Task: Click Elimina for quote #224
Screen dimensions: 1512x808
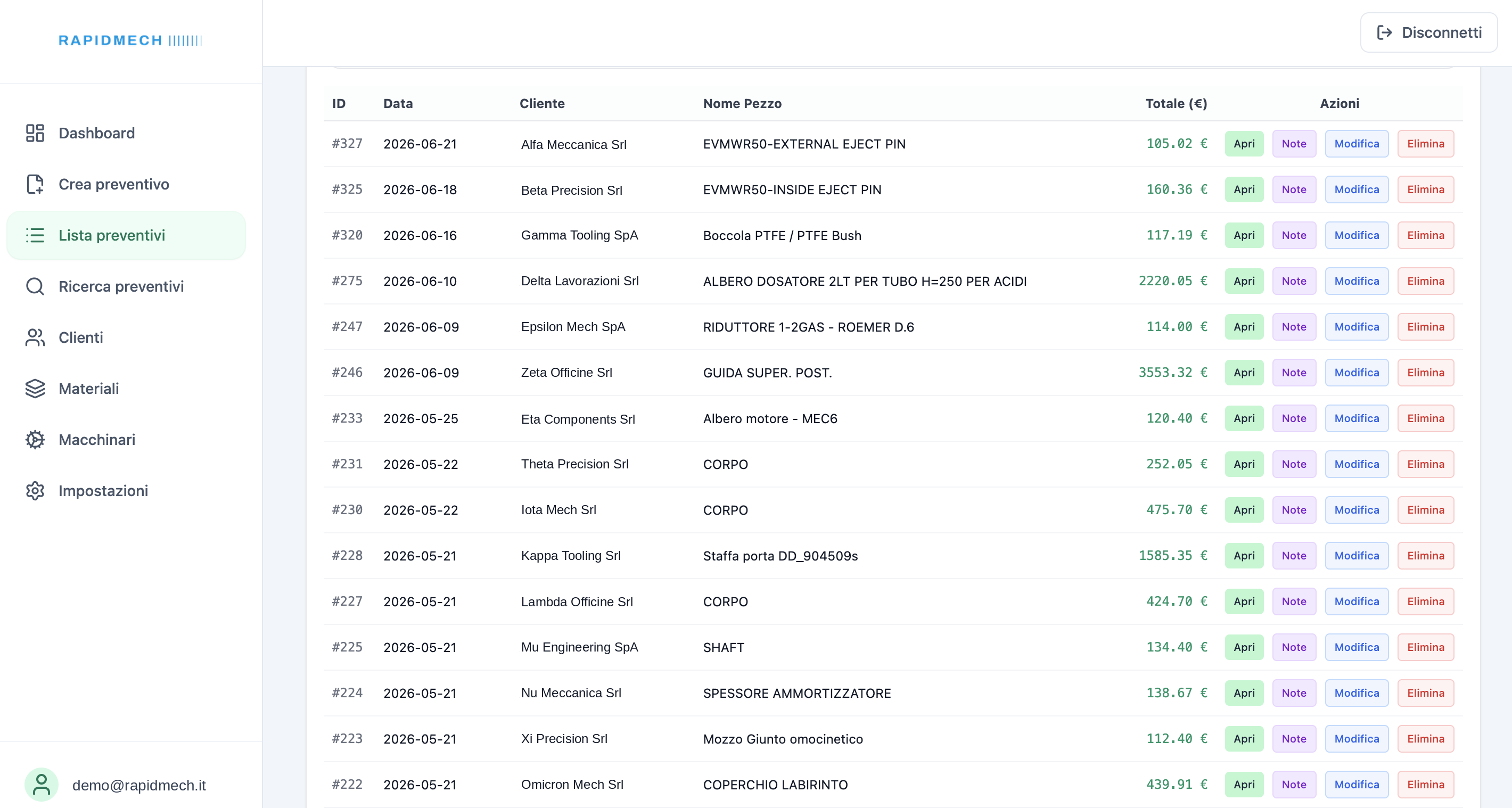Action: (x=1425, y=693)
